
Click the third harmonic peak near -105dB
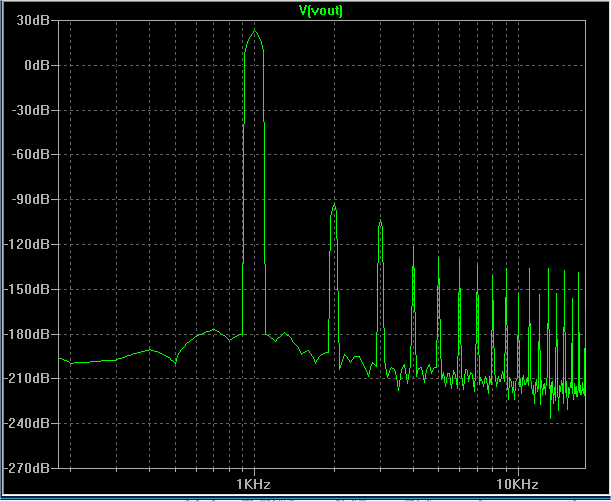coord(380,221)
